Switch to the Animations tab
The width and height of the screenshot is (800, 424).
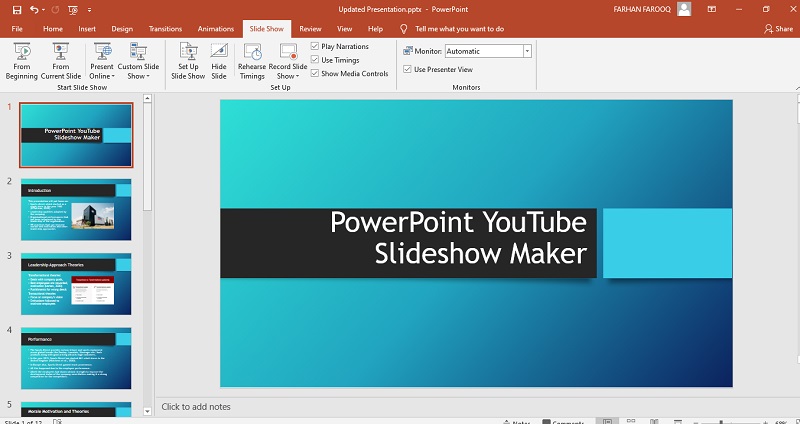pyautogui.click(x=216, y=29)
